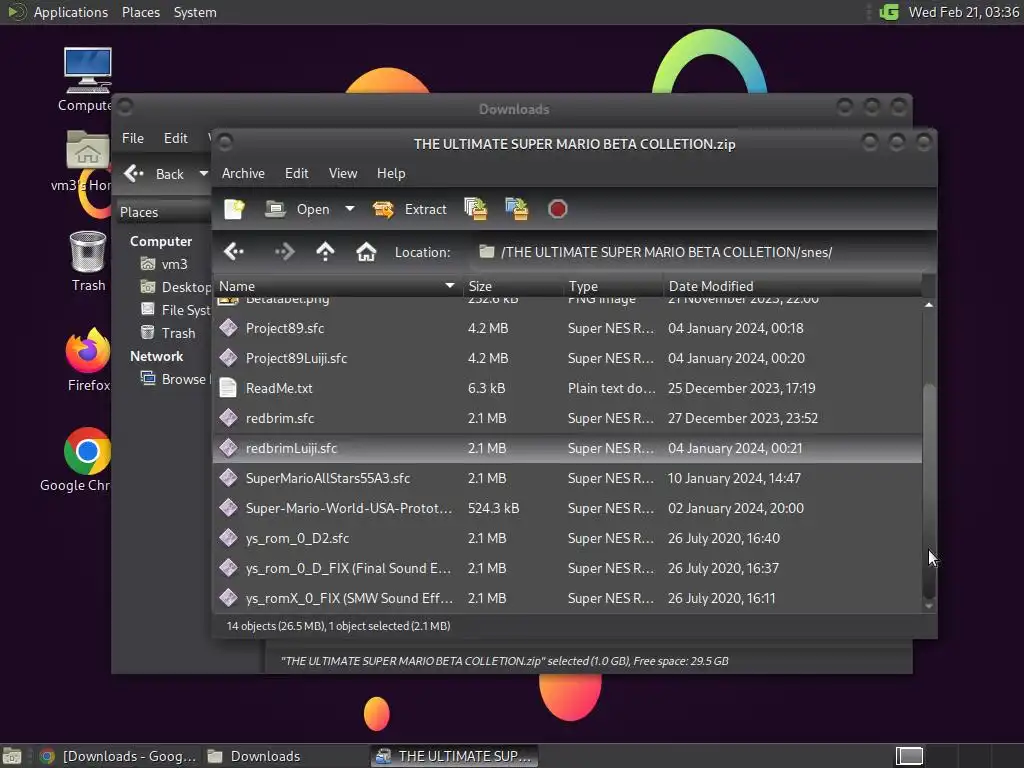Click the Google Chrome desktop icon
1024x768 pixels.
[88, 451]
